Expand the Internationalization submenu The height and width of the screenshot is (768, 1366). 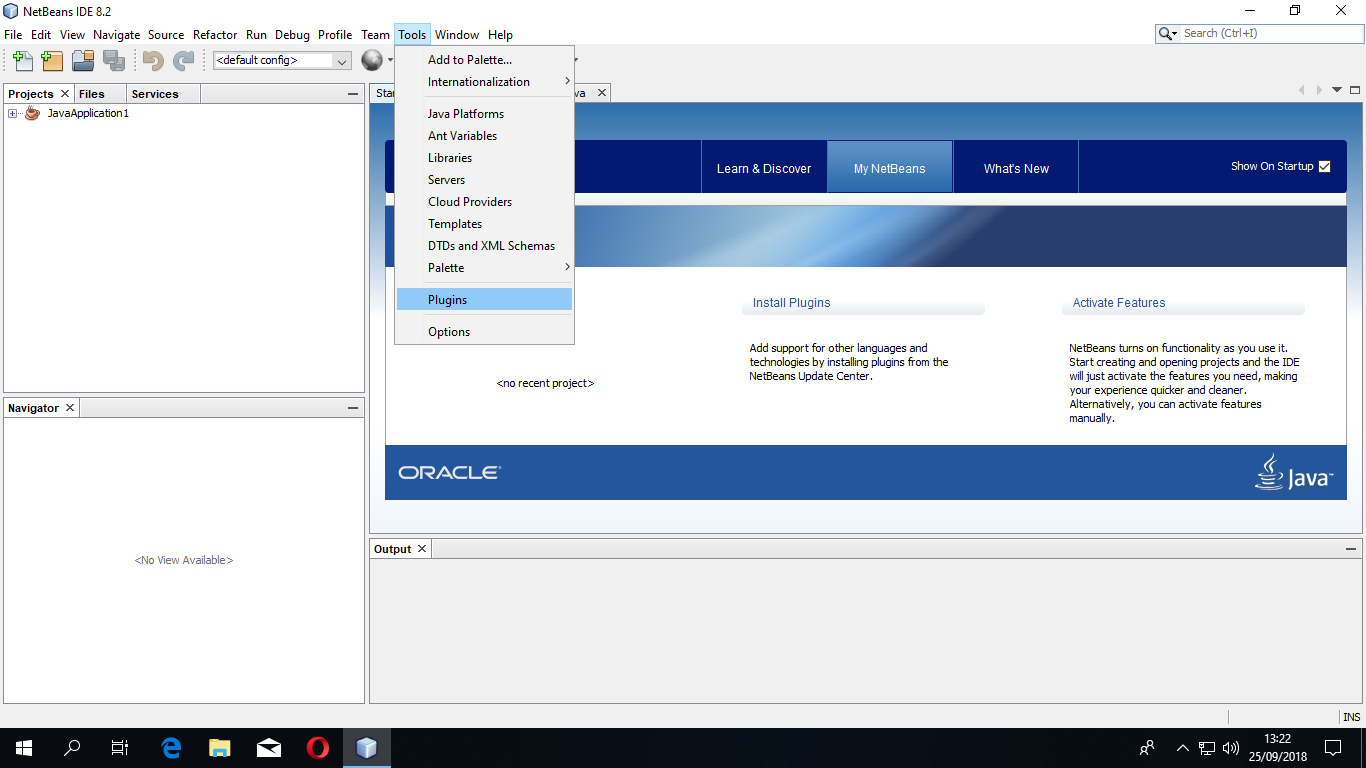484,82
